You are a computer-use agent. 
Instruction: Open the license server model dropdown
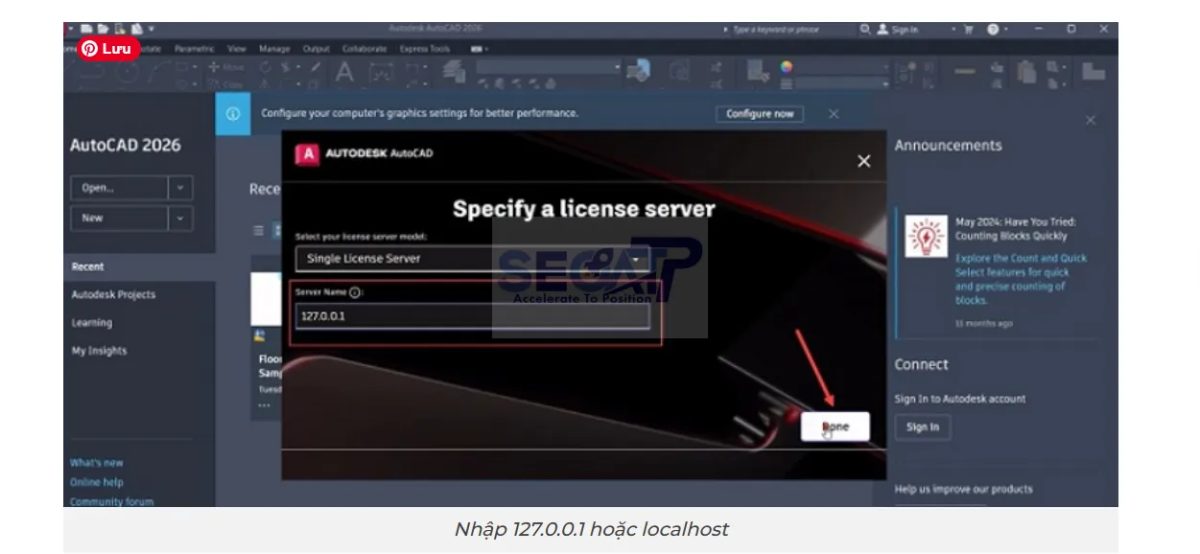tap(473, 258)
